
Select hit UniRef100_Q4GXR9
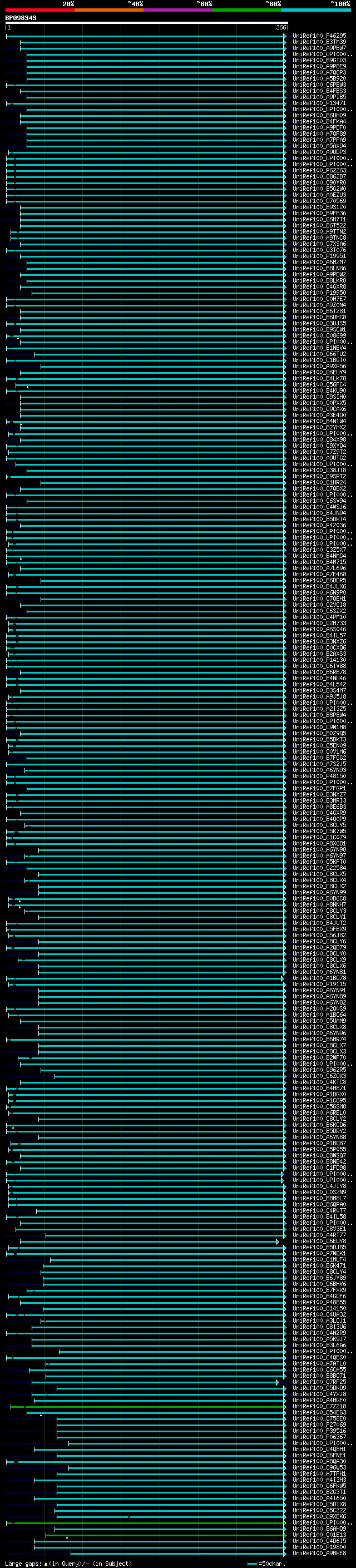tap(319, 813)
